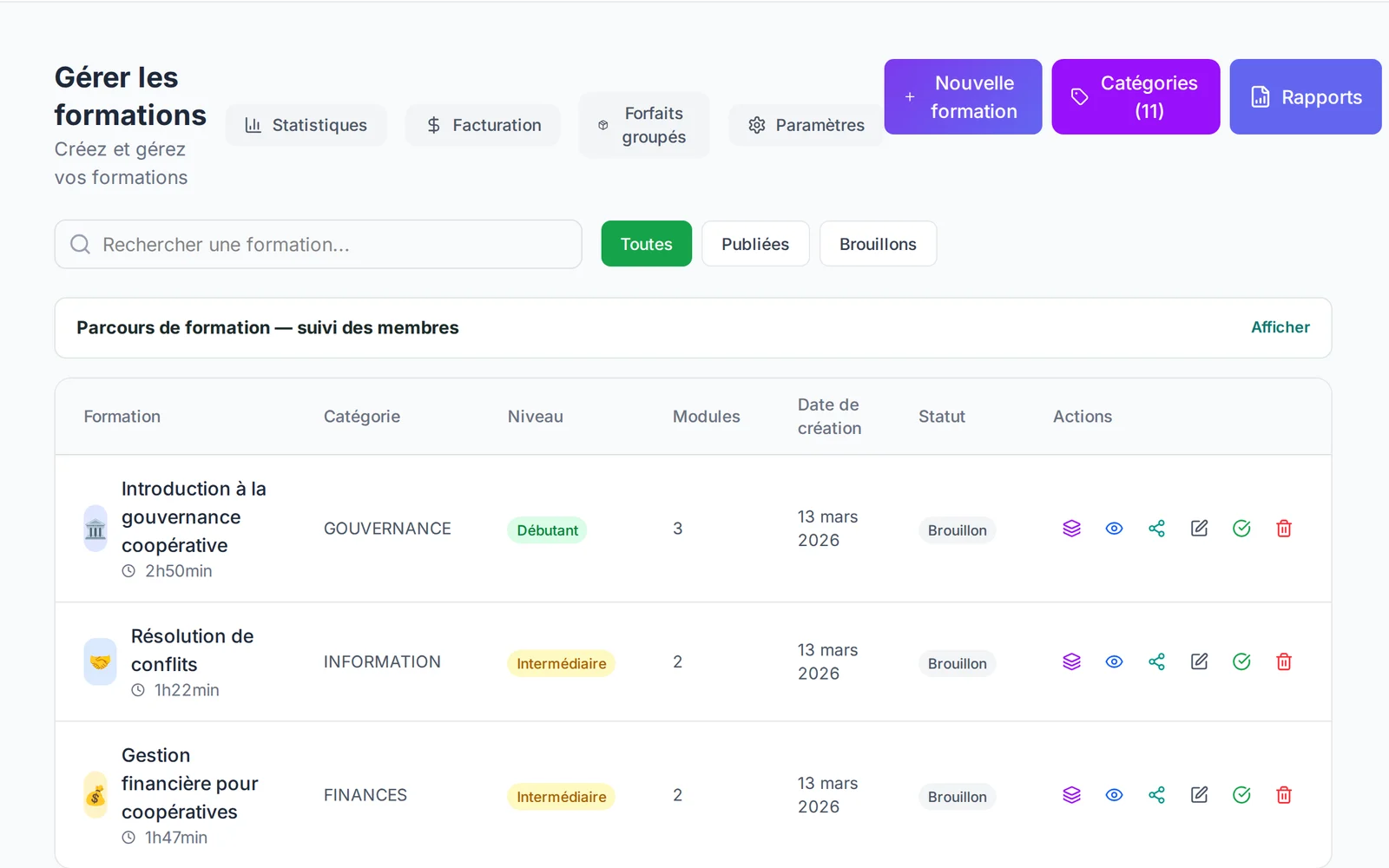The width and height of the screenshot is (1389, 868).
Task: Open Paramètres settings
Action: (x=806, y=125)
